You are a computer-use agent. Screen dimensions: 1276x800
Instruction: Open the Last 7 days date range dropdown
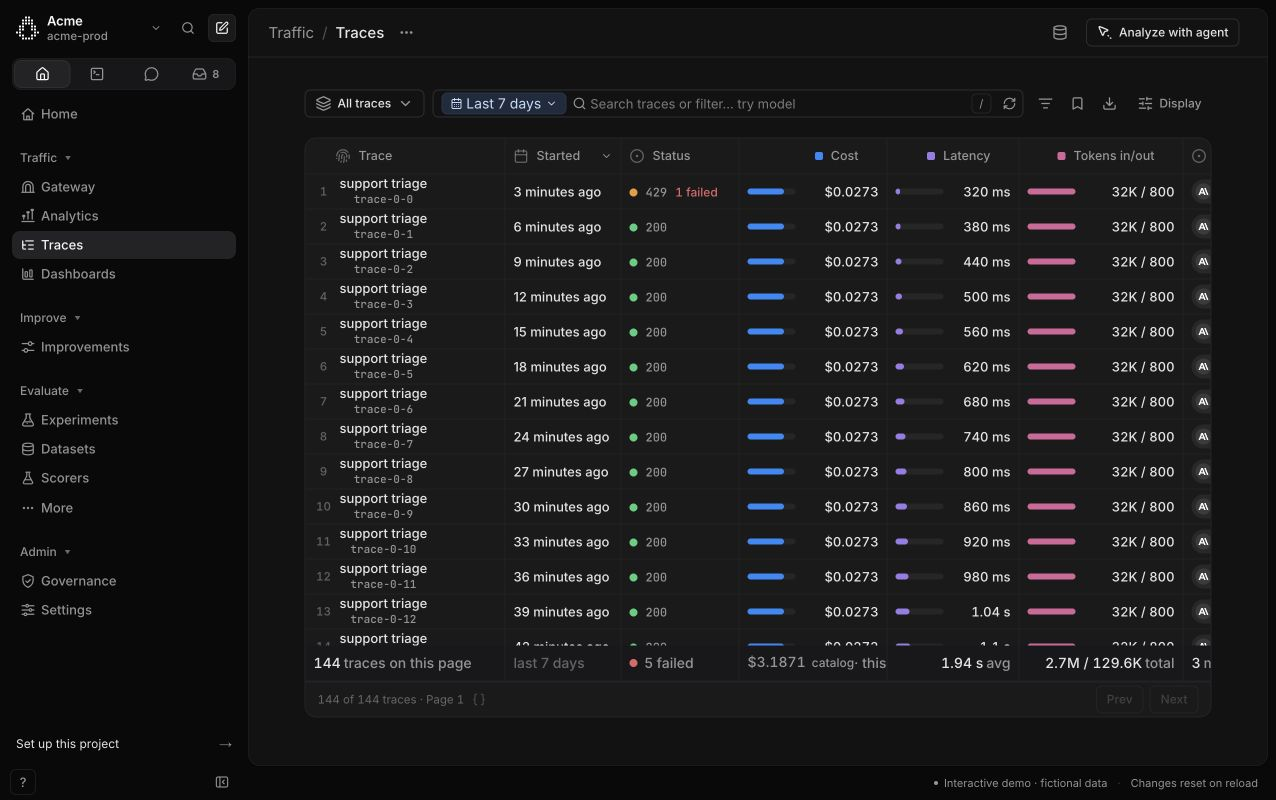coord(504,104)
